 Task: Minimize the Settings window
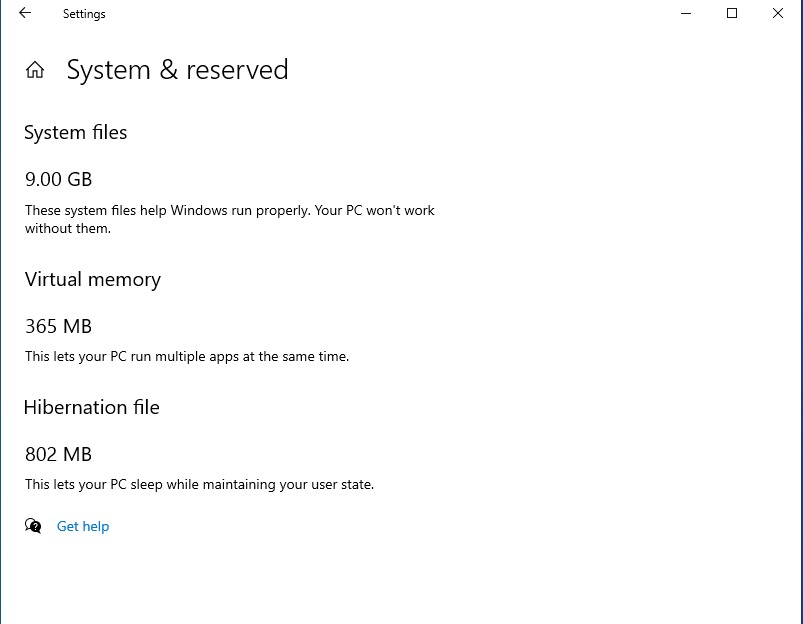click(686, 14)
